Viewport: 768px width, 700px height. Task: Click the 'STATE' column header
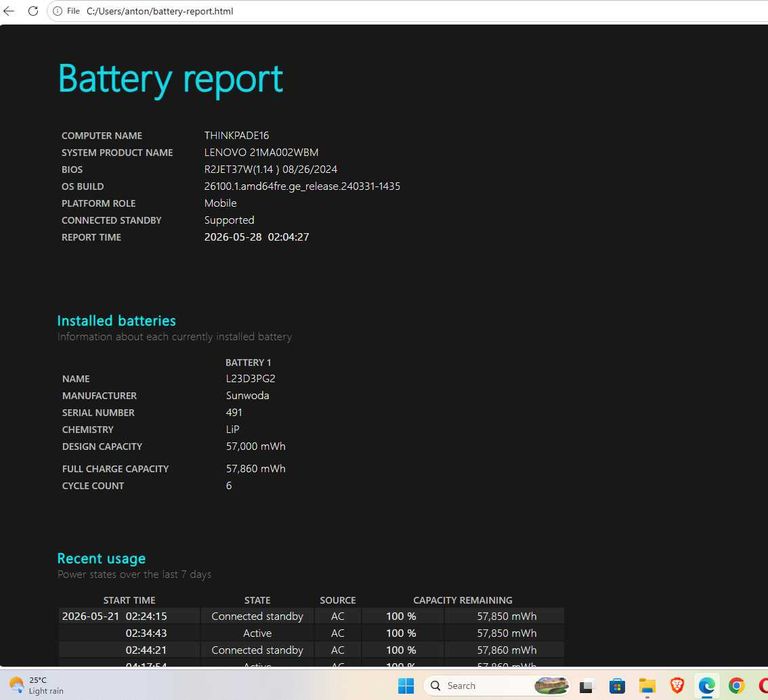[257, 601]
